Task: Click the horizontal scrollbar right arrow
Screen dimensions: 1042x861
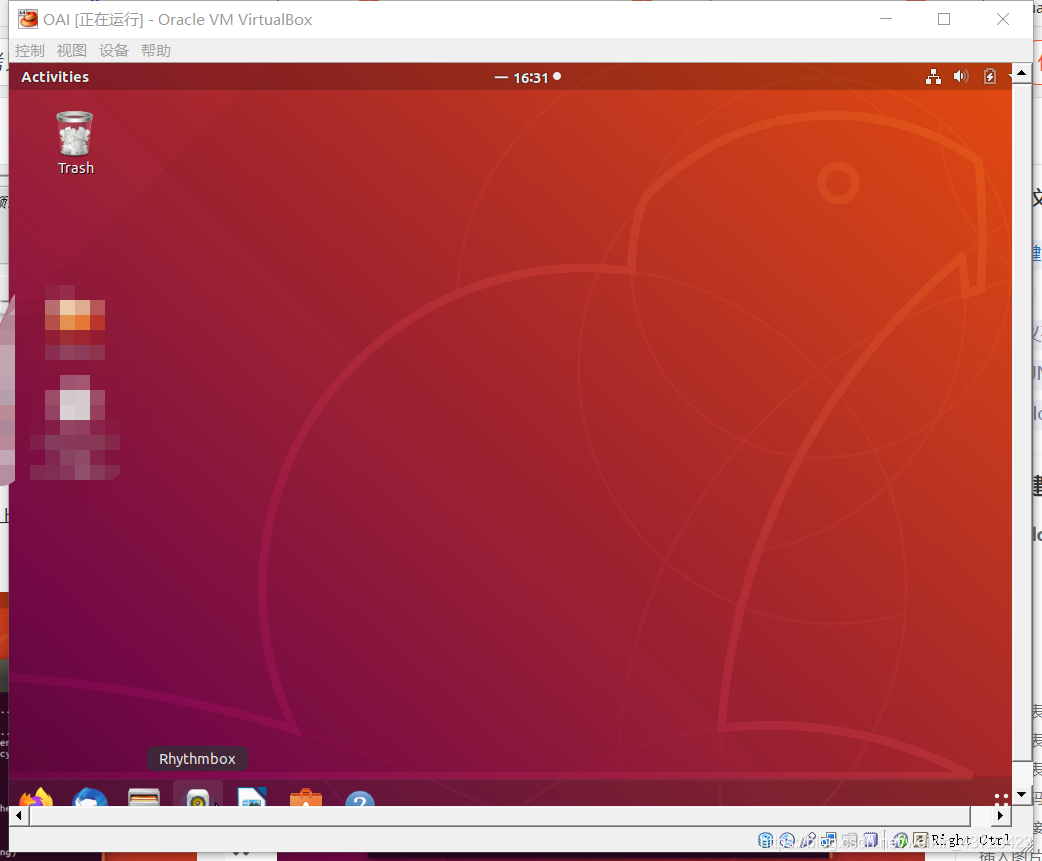Action: [x=1000, y=815]
